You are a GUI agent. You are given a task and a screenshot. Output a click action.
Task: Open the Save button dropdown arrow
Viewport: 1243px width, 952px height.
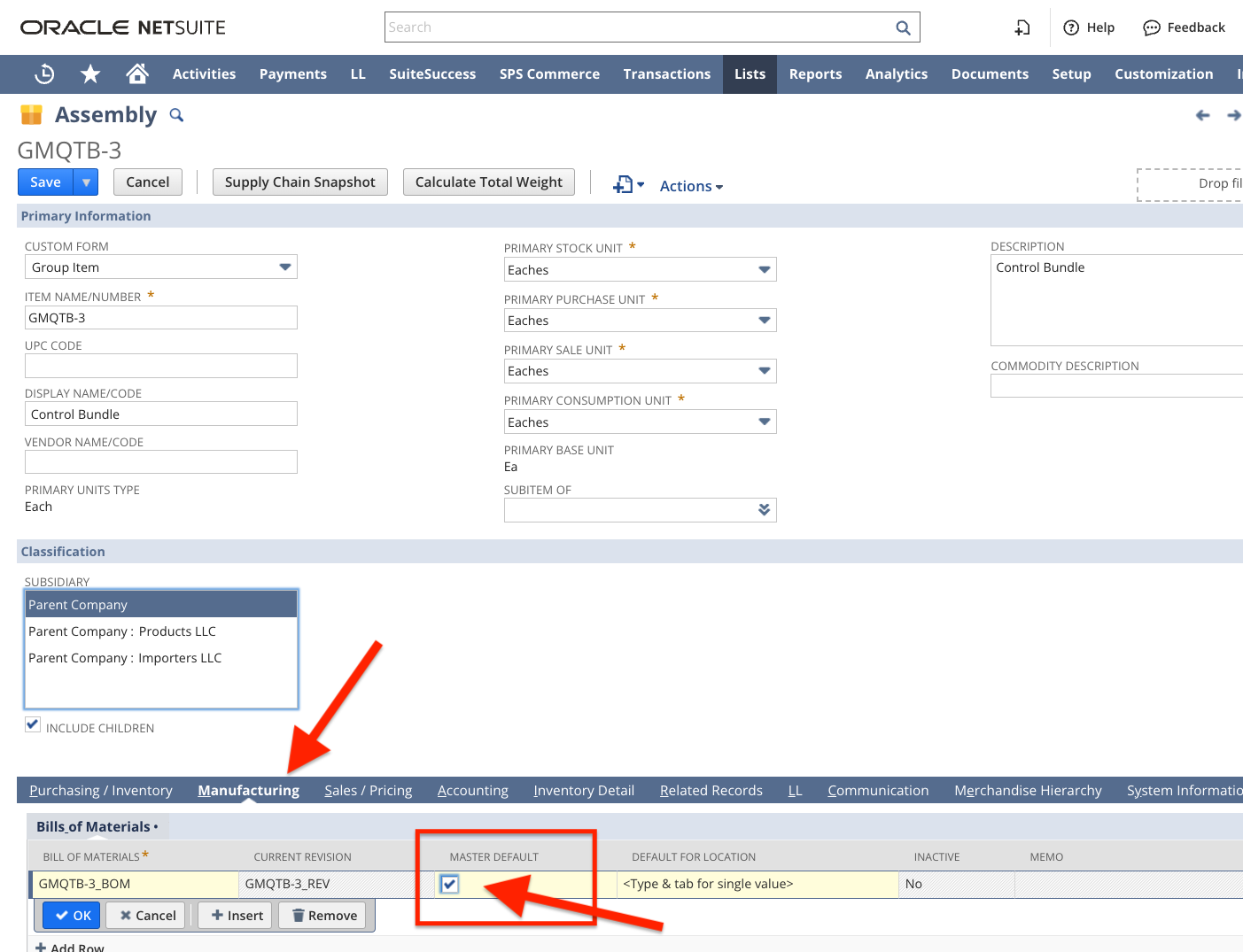[x=86, y=182]
